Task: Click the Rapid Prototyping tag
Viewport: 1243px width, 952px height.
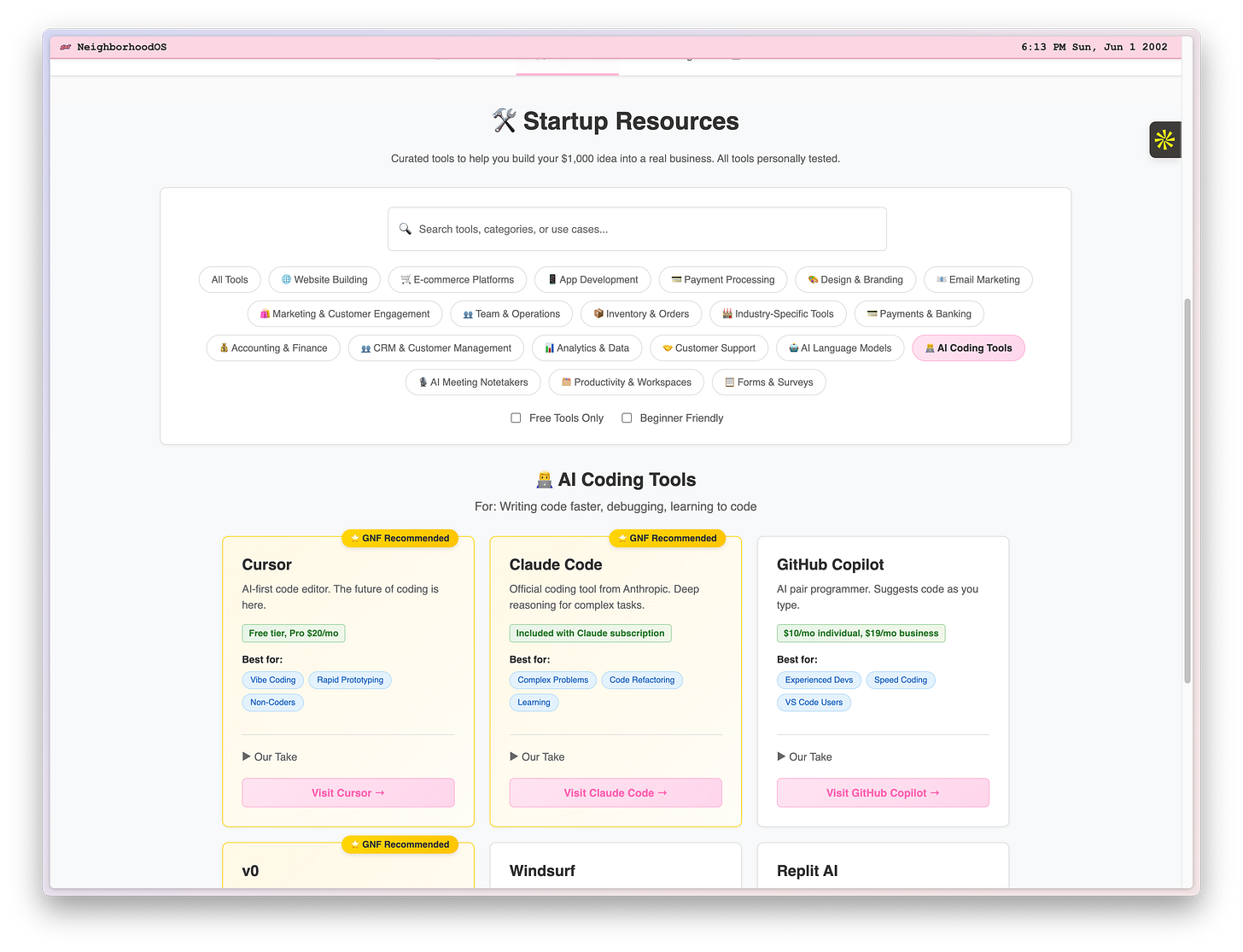Action: [350, 680]
